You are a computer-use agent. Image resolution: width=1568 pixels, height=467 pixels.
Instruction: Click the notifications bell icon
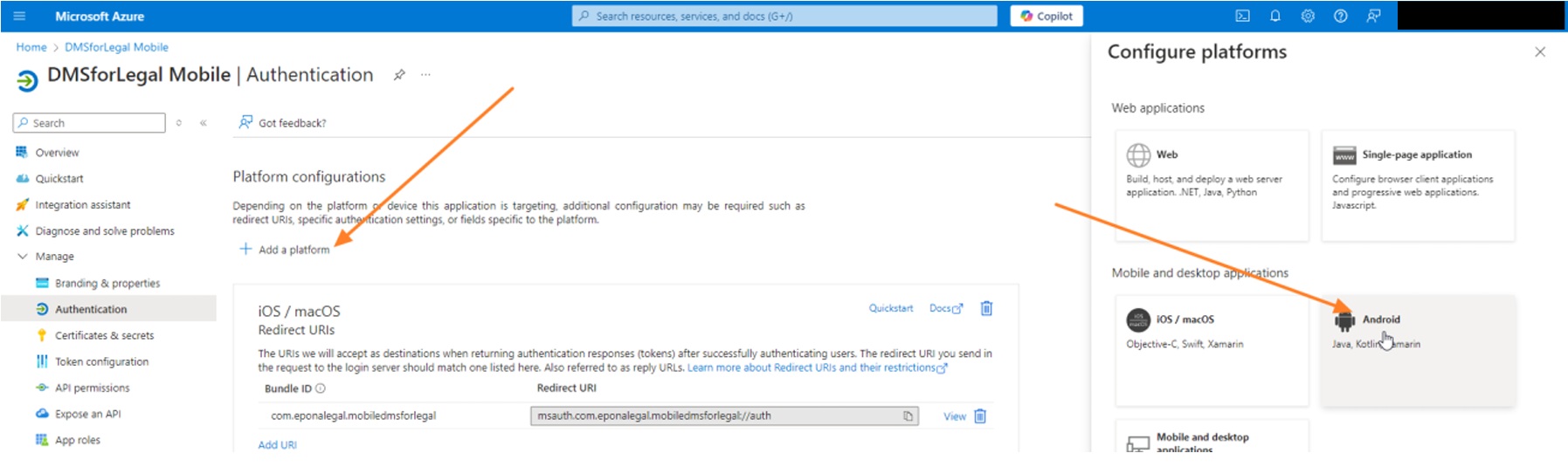coord(1275,16)
